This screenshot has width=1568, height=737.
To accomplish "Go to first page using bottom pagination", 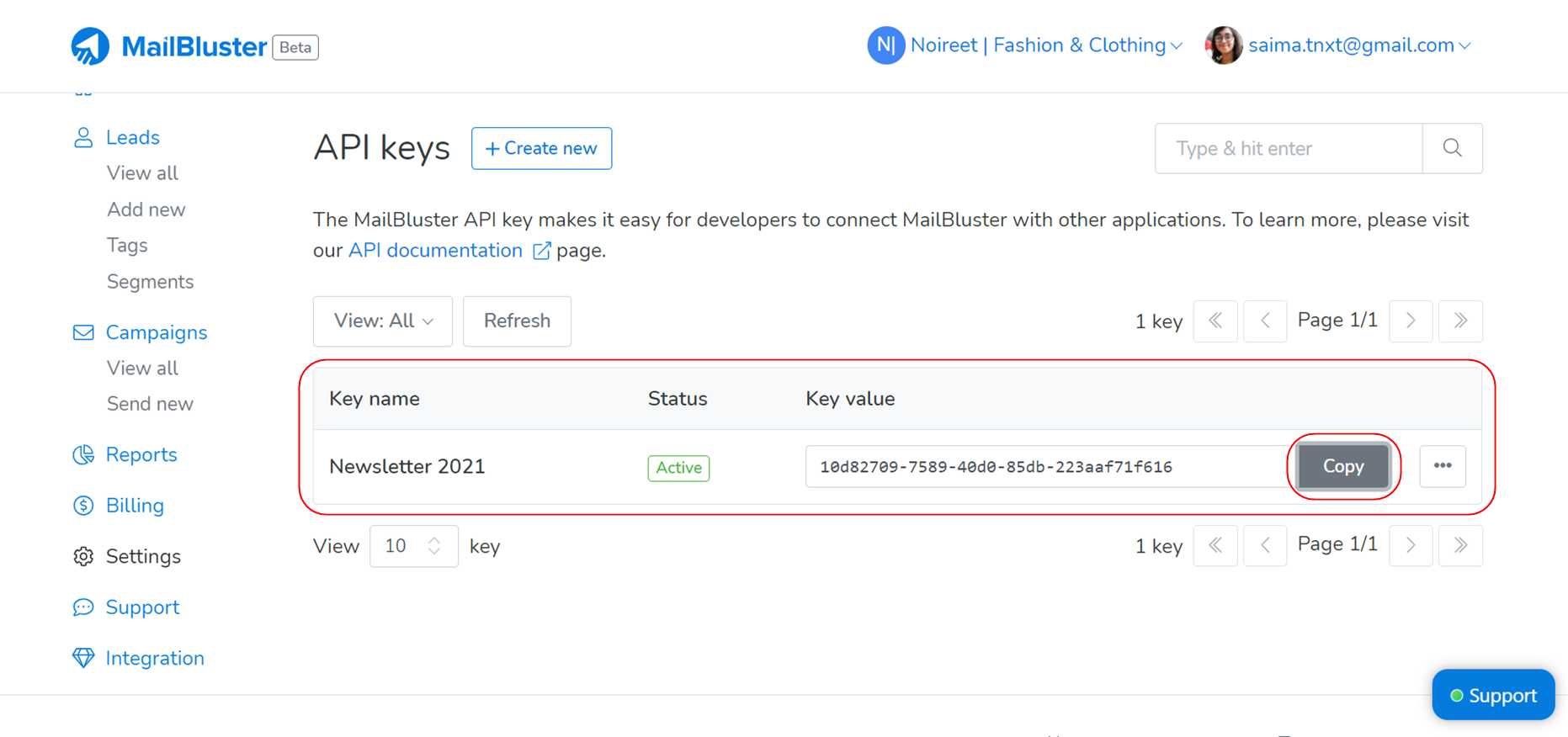I will point(1215,545).
